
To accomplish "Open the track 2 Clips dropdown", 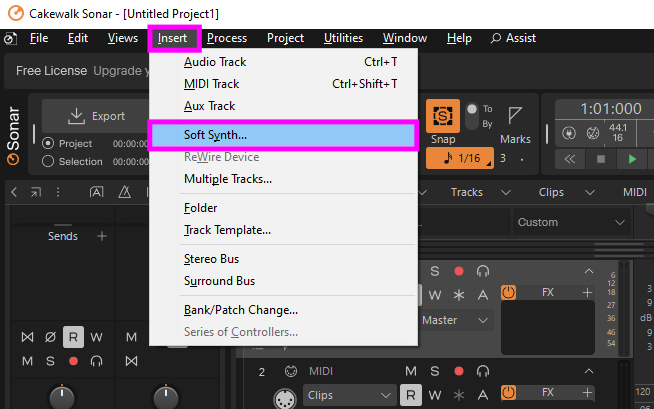I will click(348, 395).
